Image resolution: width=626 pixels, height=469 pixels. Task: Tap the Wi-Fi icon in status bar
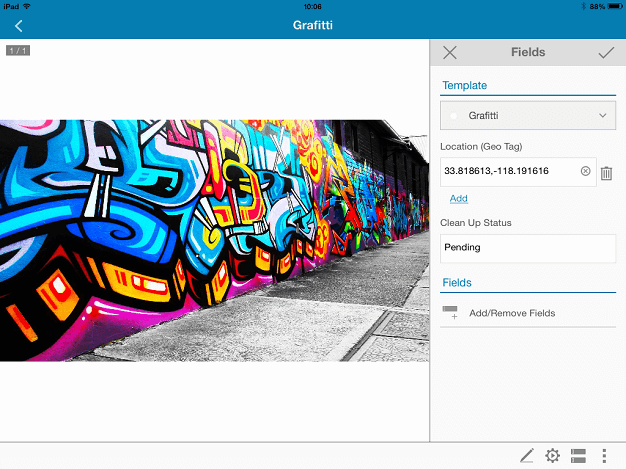[27, 6]
